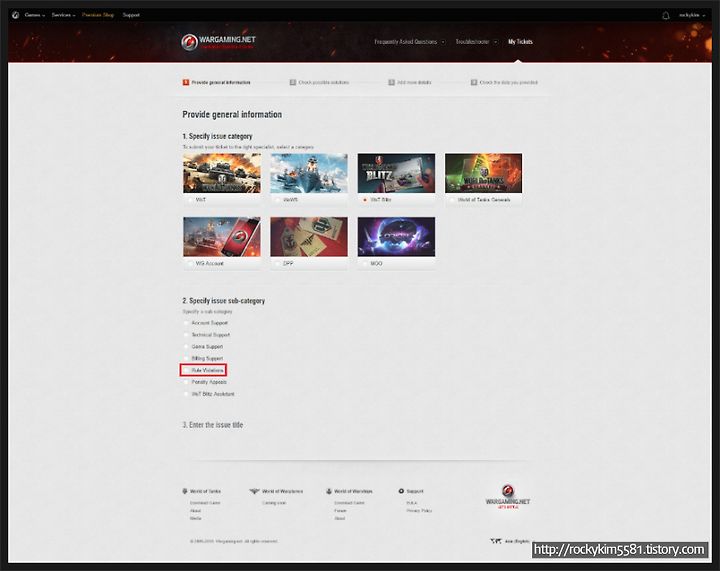Open the rockykim account dropdown

(692, 15)
